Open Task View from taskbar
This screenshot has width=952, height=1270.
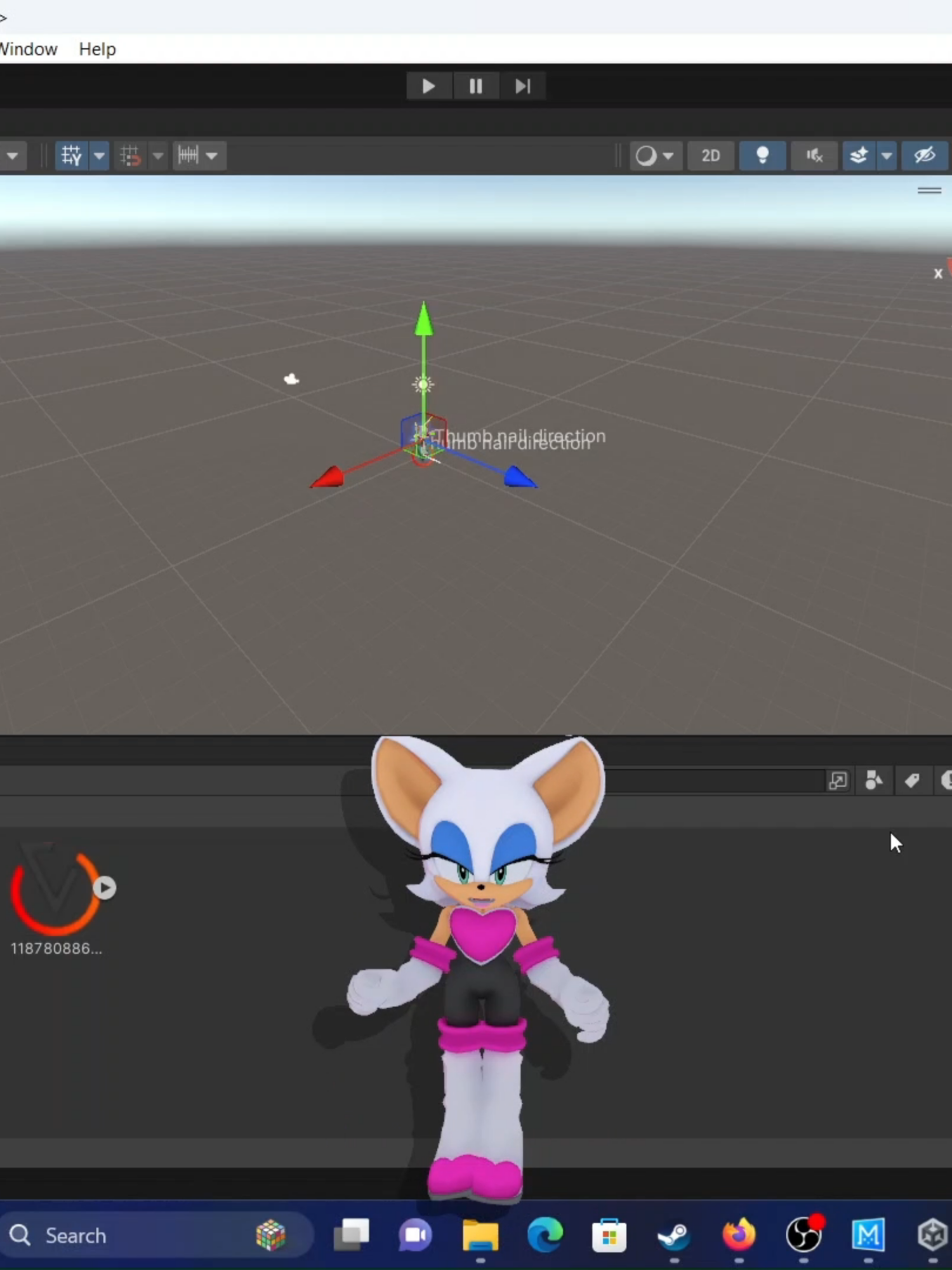pyautogui.click(x=351, y=1236)
